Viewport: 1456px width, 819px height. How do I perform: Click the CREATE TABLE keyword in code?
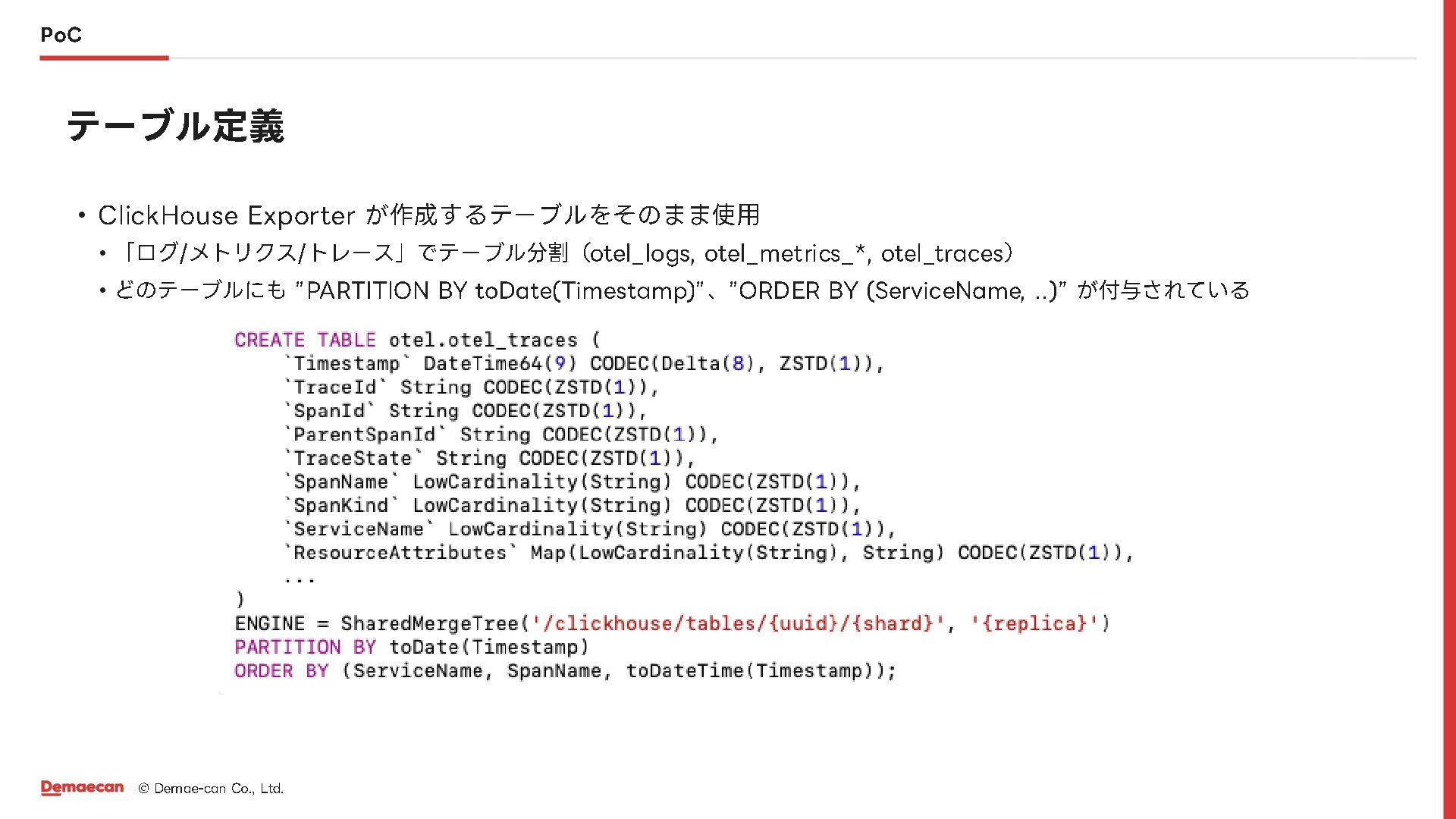point(305,340)
